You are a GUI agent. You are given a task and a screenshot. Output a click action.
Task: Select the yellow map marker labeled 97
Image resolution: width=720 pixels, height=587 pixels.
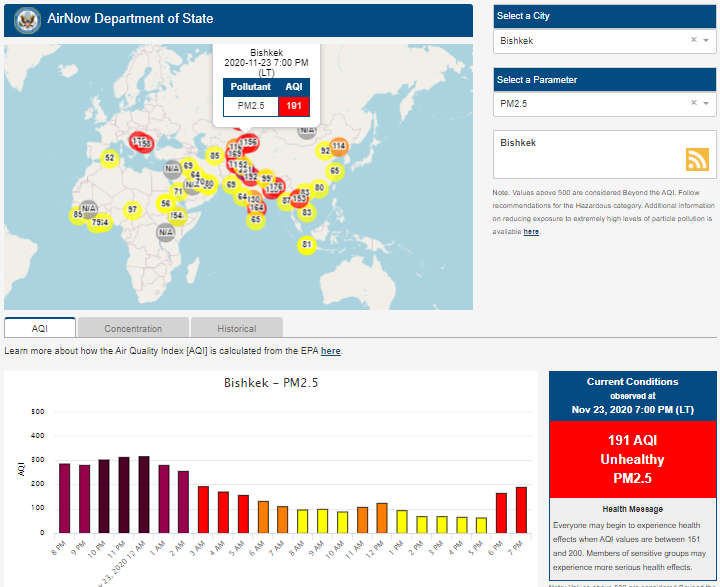click(x=131, y=210)
